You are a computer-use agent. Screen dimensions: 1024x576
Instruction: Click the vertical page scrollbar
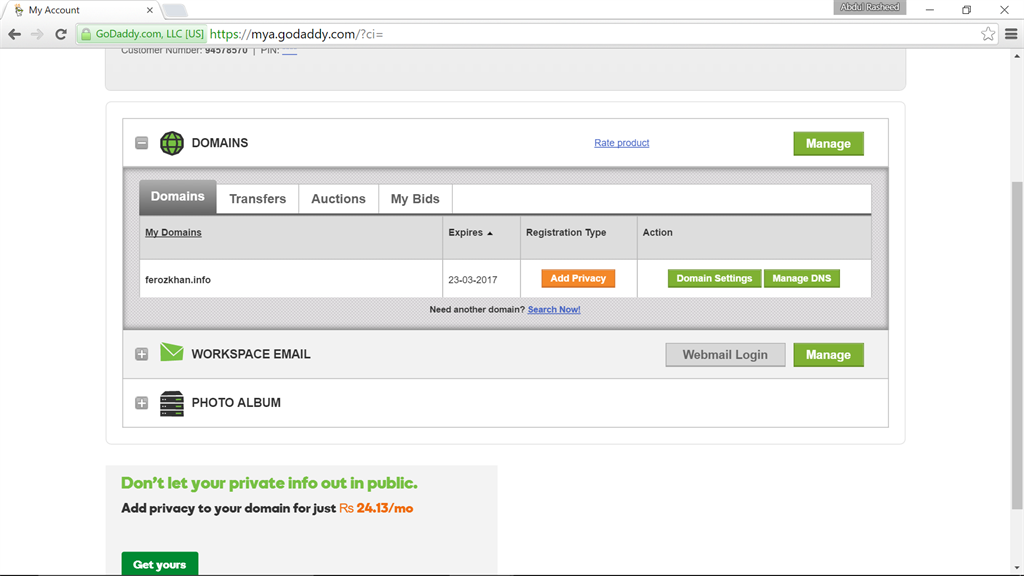pyautogui.click(x=1017, y=345)
